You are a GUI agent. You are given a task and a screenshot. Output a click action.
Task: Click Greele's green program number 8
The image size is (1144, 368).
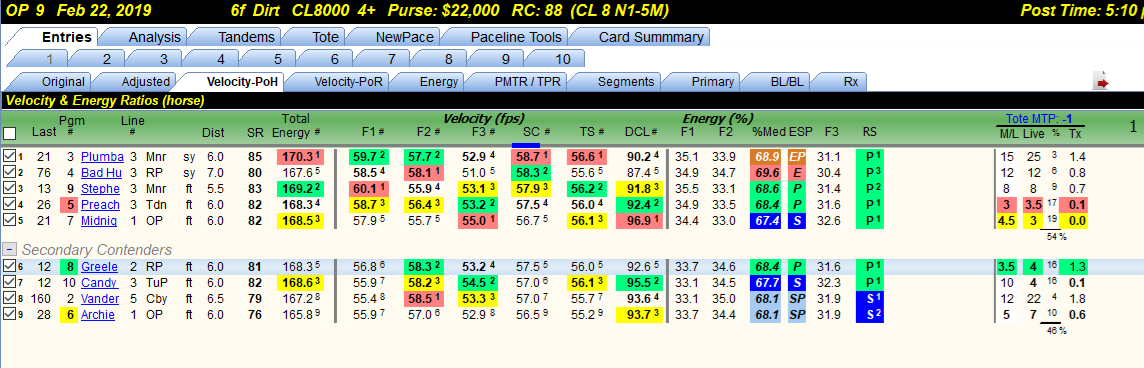pos(70,267)
